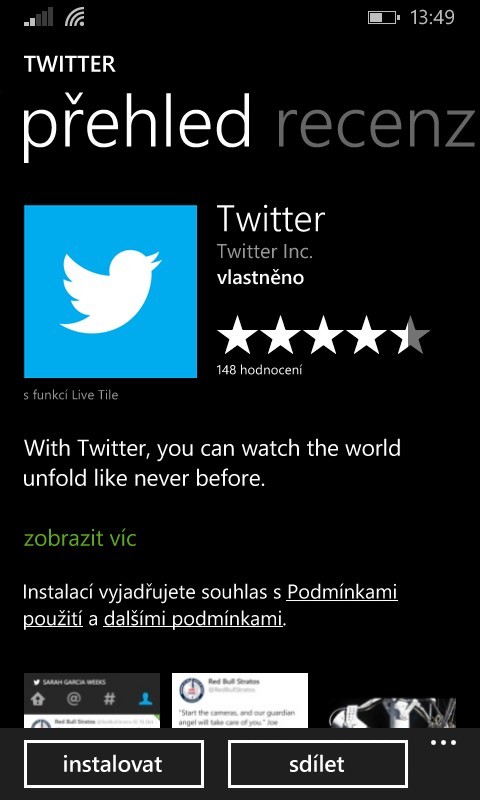This screenshot has height=800, width=480.
Task: Open first screenshot thumbnail with profile tabs
Action: 92,700
